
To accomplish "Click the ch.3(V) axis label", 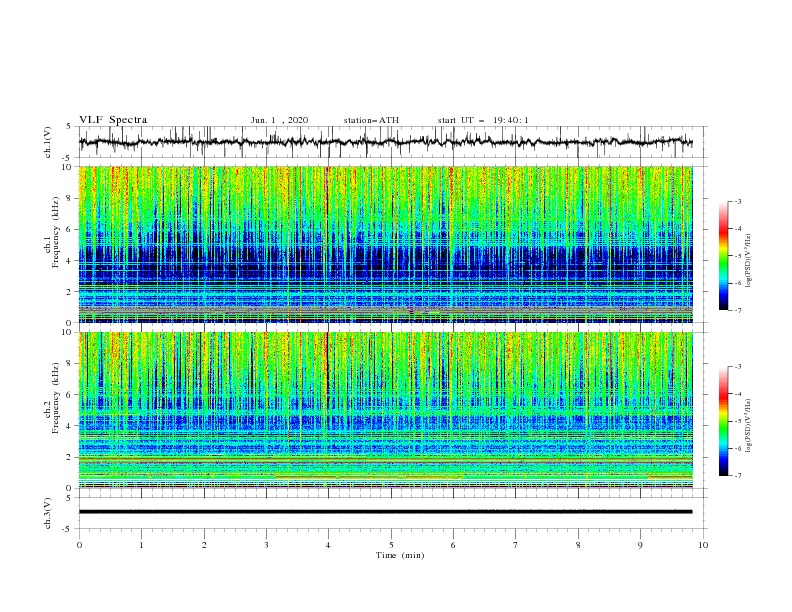I will 47,513.
